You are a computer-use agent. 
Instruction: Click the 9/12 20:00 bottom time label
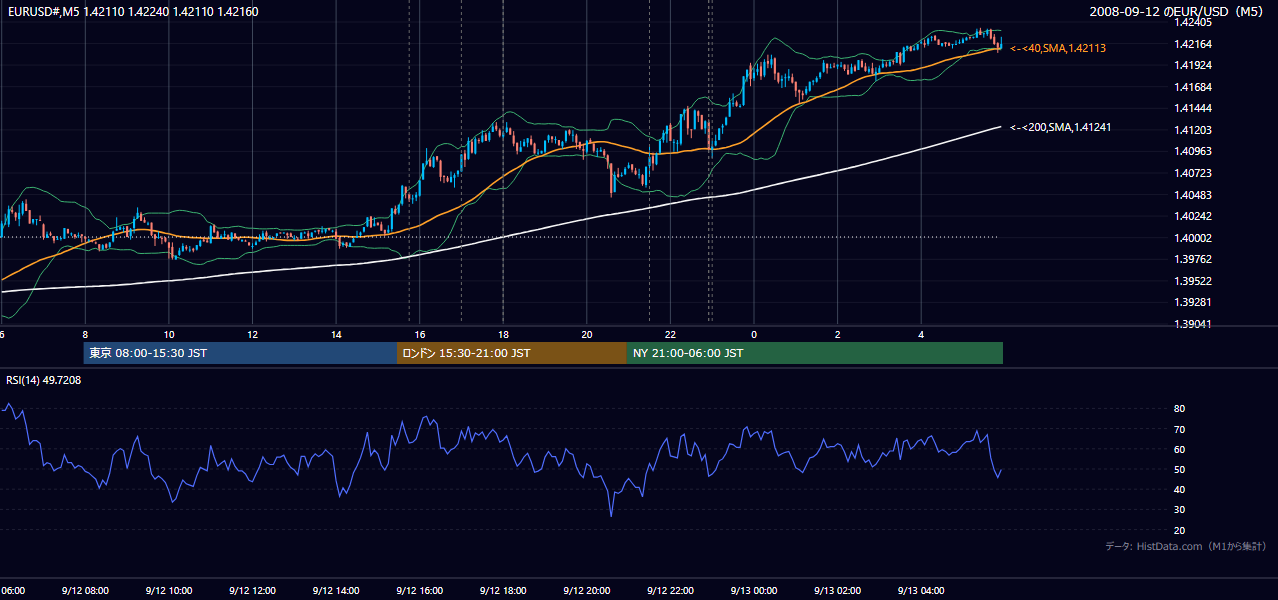coord(587,591)
